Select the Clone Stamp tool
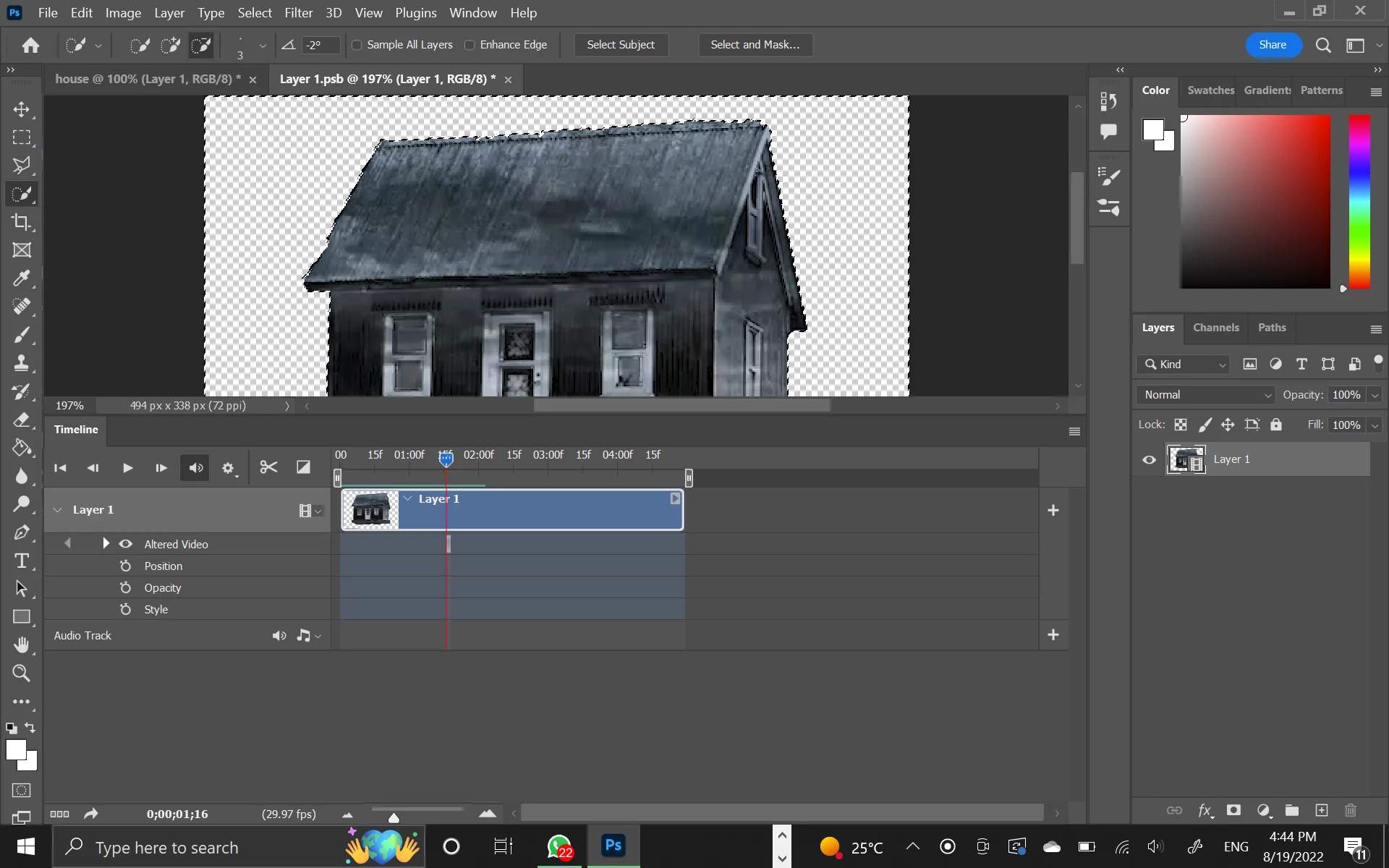1389x868 pixels. [21, 363]
